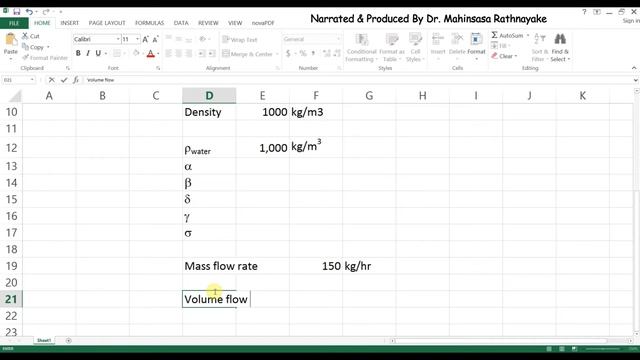Image resolution: width=640 pixels, height=360 pixels.
Task: Switch to the PAGE LAYOUT tab
Action: tap(107, 23)
